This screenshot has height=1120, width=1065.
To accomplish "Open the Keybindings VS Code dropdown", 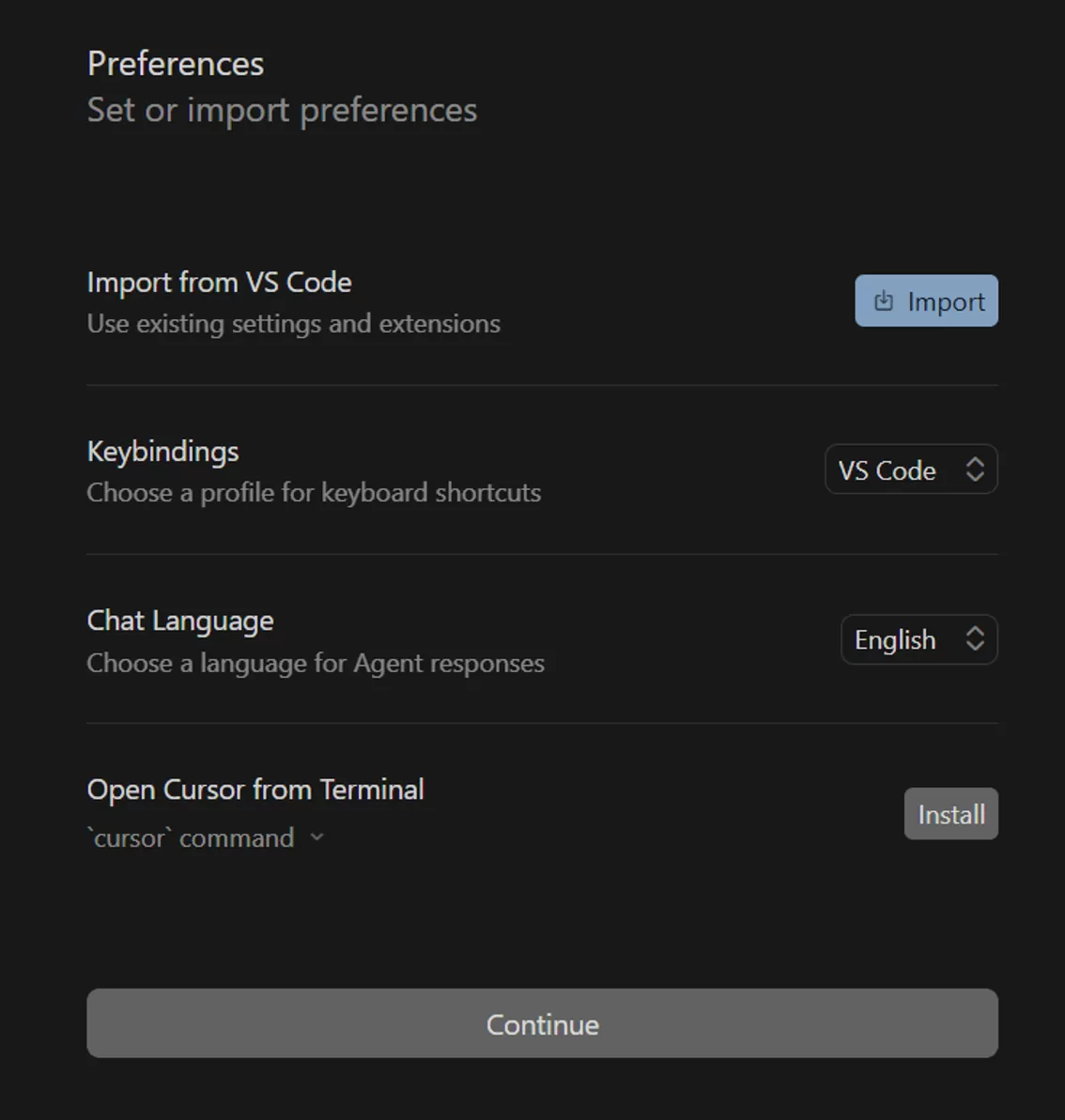I will click(x=910, y=469).
